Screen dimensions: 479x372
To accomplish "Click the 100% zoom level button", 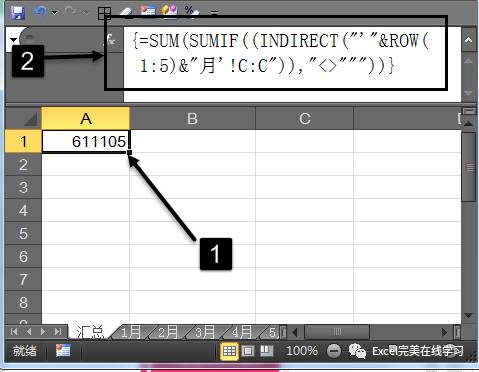I will pos(302,351).
